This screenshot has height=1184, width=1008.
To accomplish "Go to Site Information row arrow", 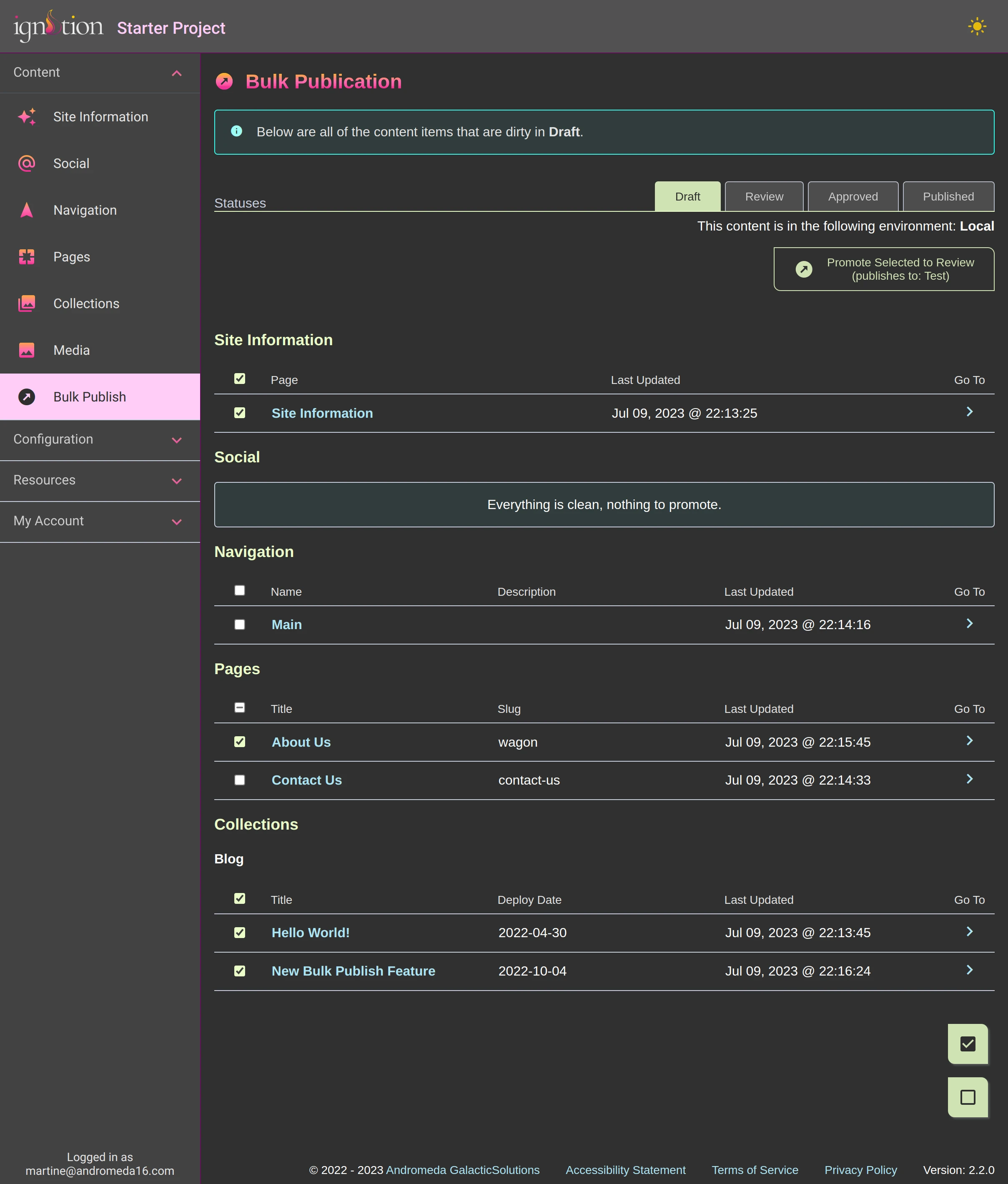I will [970, 412].
